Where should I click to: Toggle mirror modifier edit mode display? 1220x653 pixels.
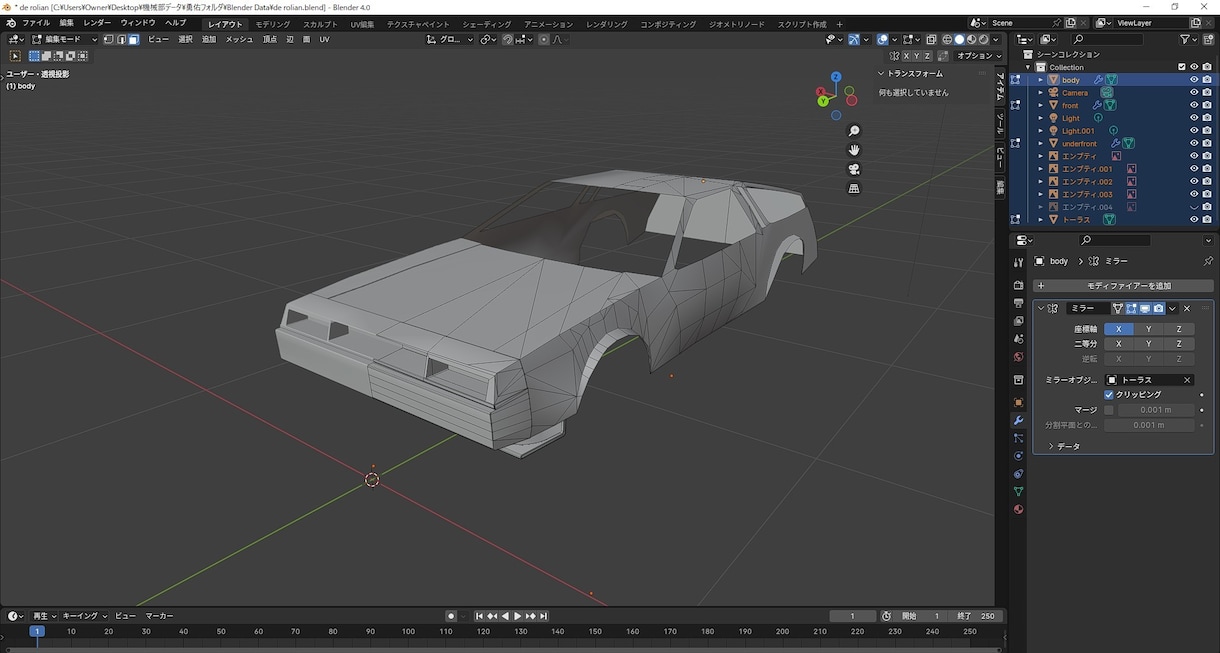[1132, 308]
